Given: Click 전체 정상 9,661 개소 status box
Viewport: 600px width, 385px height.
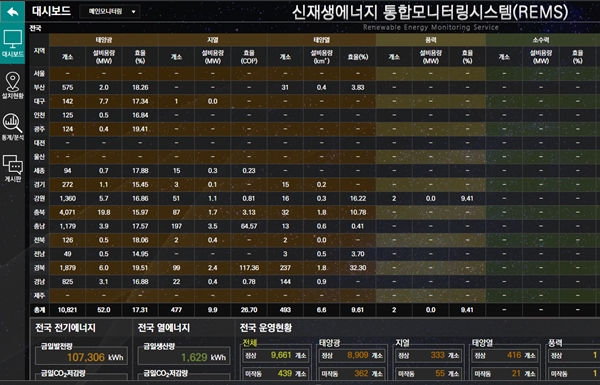Looking at the screenshot, I should coord(276,356).
